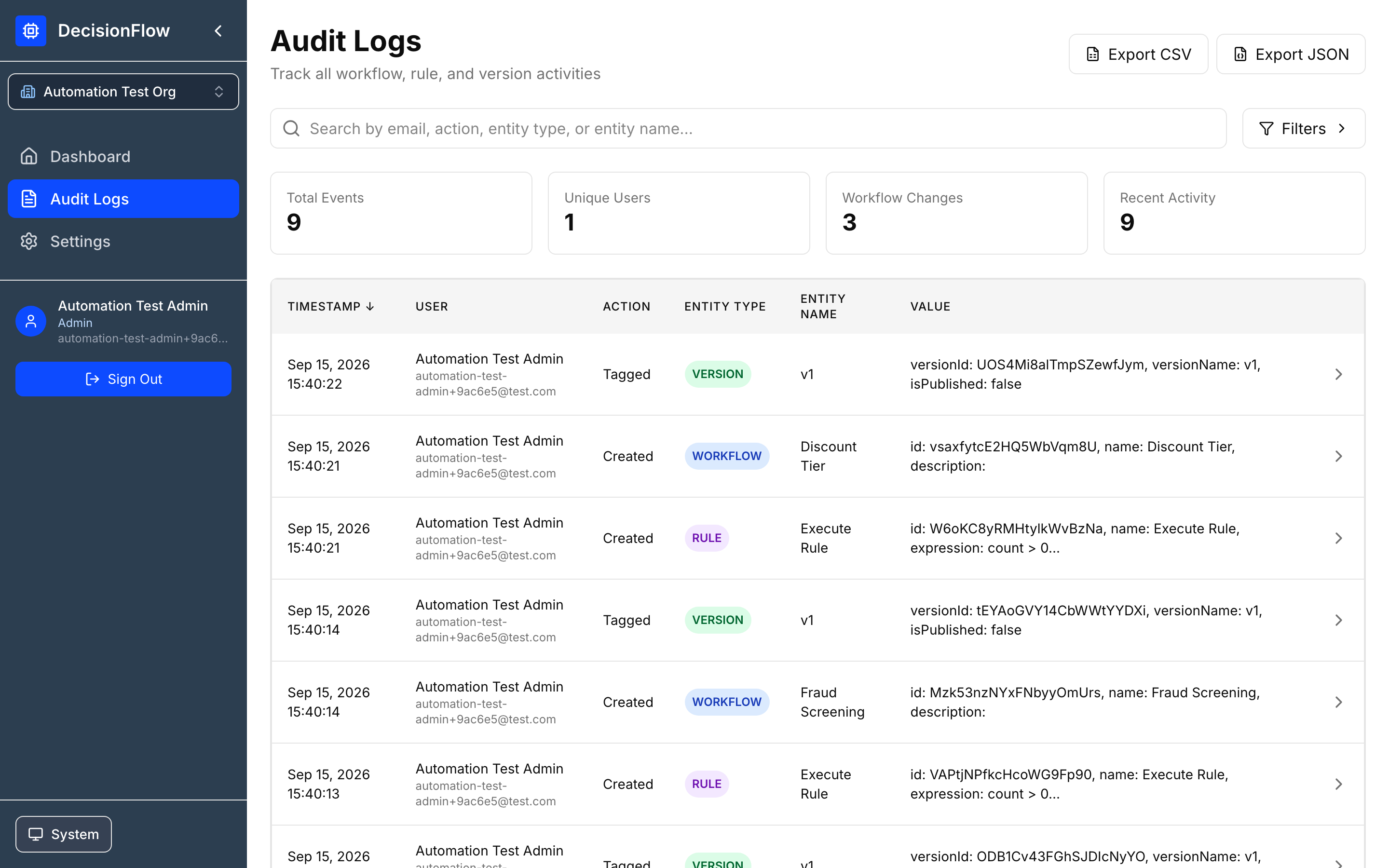Expand the Discount Tier workflow row
This screenshot has height=868, width=1389.
point(1338,456)
